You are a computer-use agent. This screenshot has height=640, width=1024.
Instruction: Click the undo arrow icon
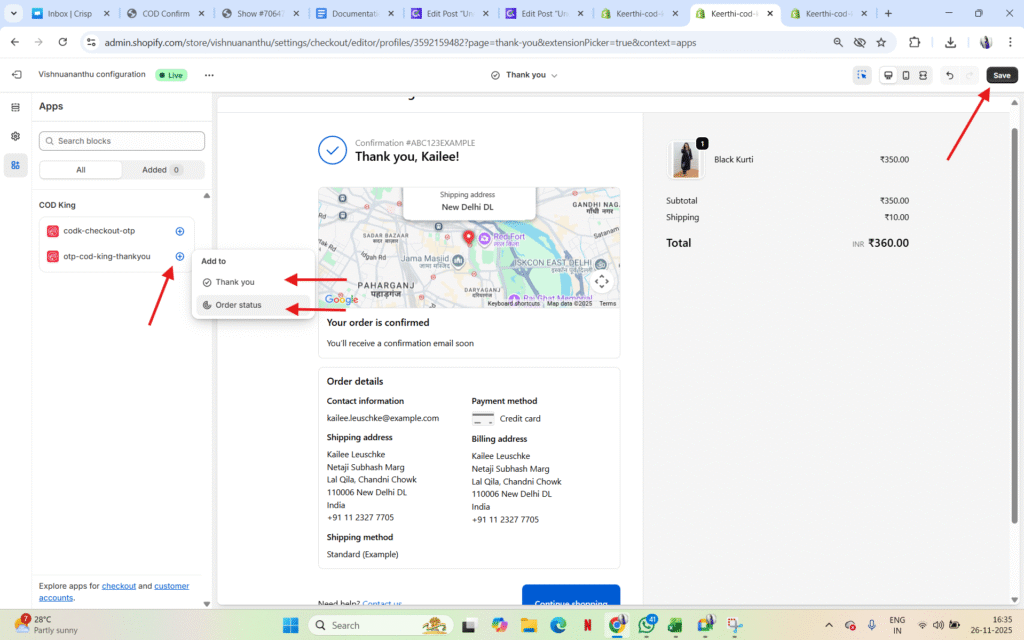949,75
